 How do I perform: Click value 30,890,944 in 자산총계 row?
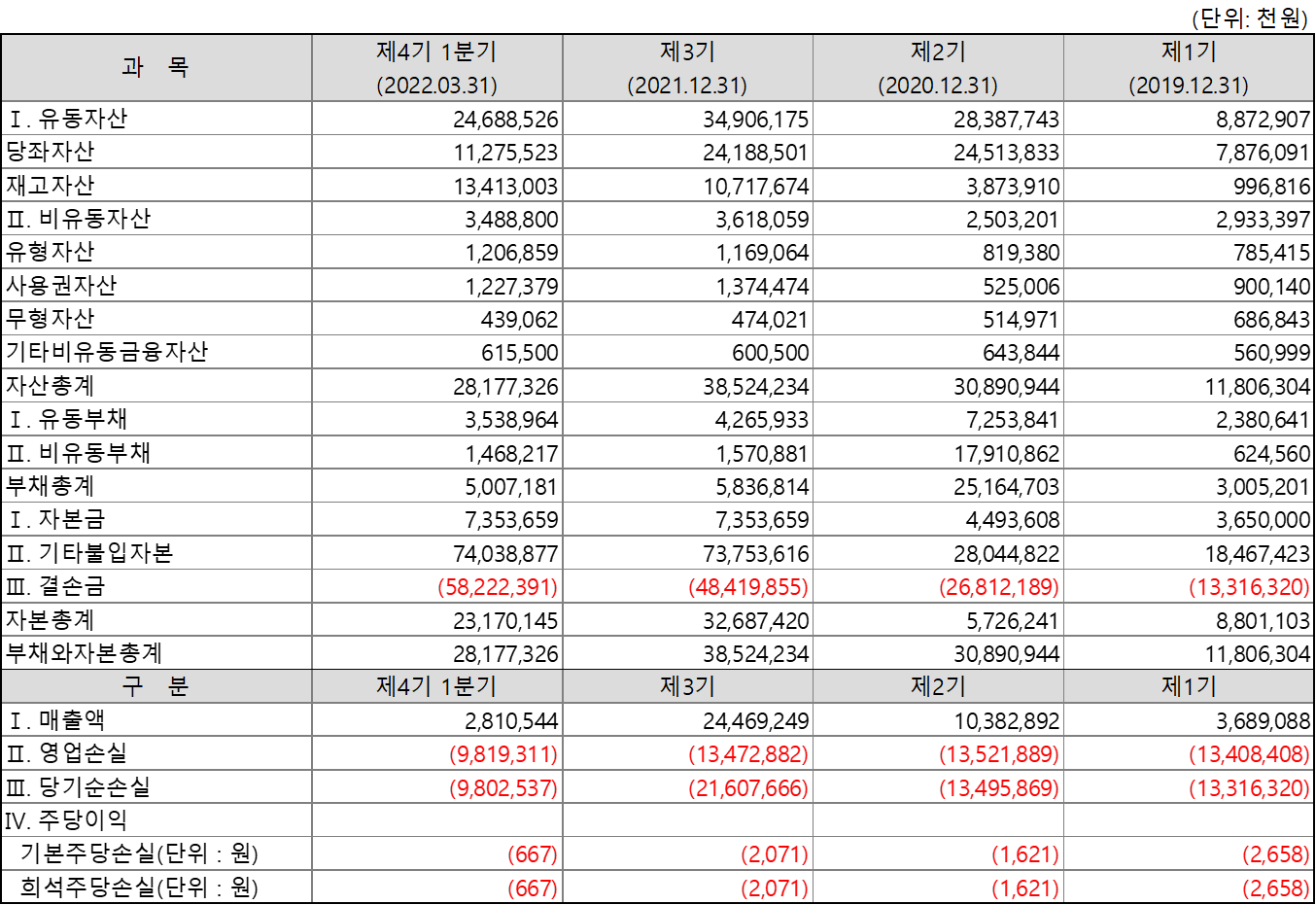pyautogui.click(x=1006, y=387)
